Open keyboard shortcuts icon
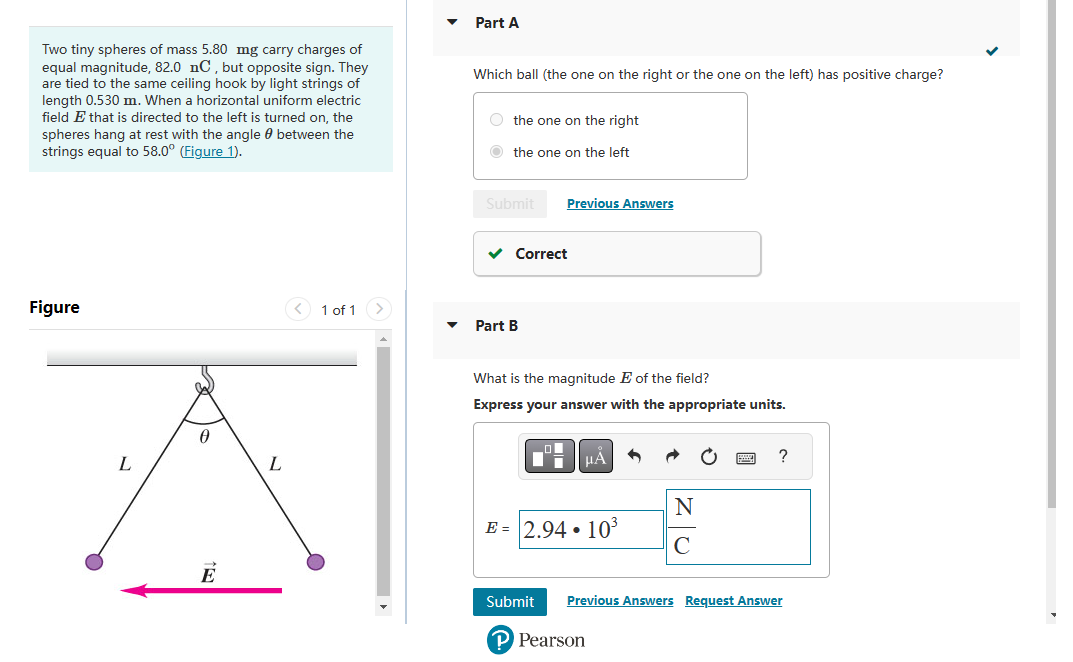The image size is (1073, 662). (746, 457)
